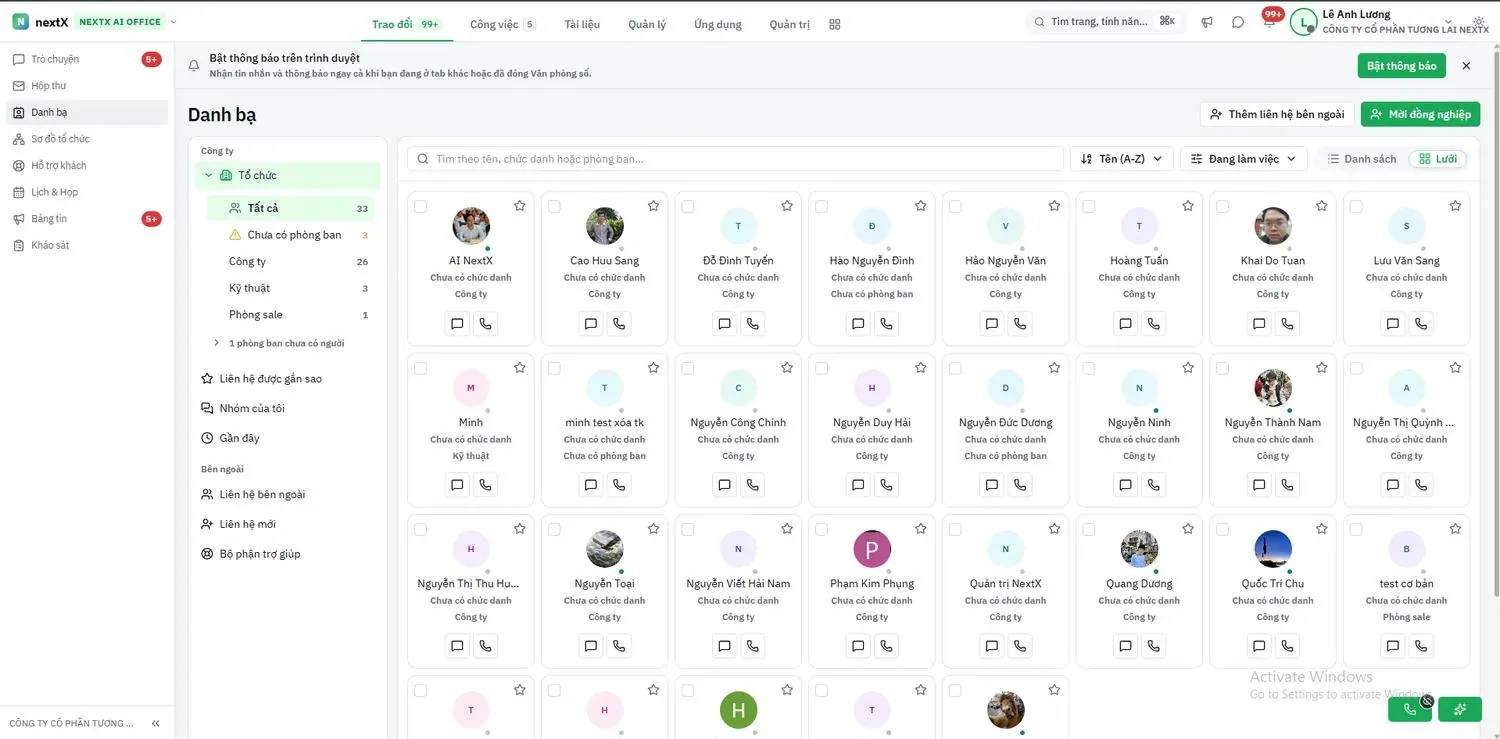Open Sơ đồ tổ chức in sidebar
This screenshot has width=1500, height=739.
pos(87,139)
